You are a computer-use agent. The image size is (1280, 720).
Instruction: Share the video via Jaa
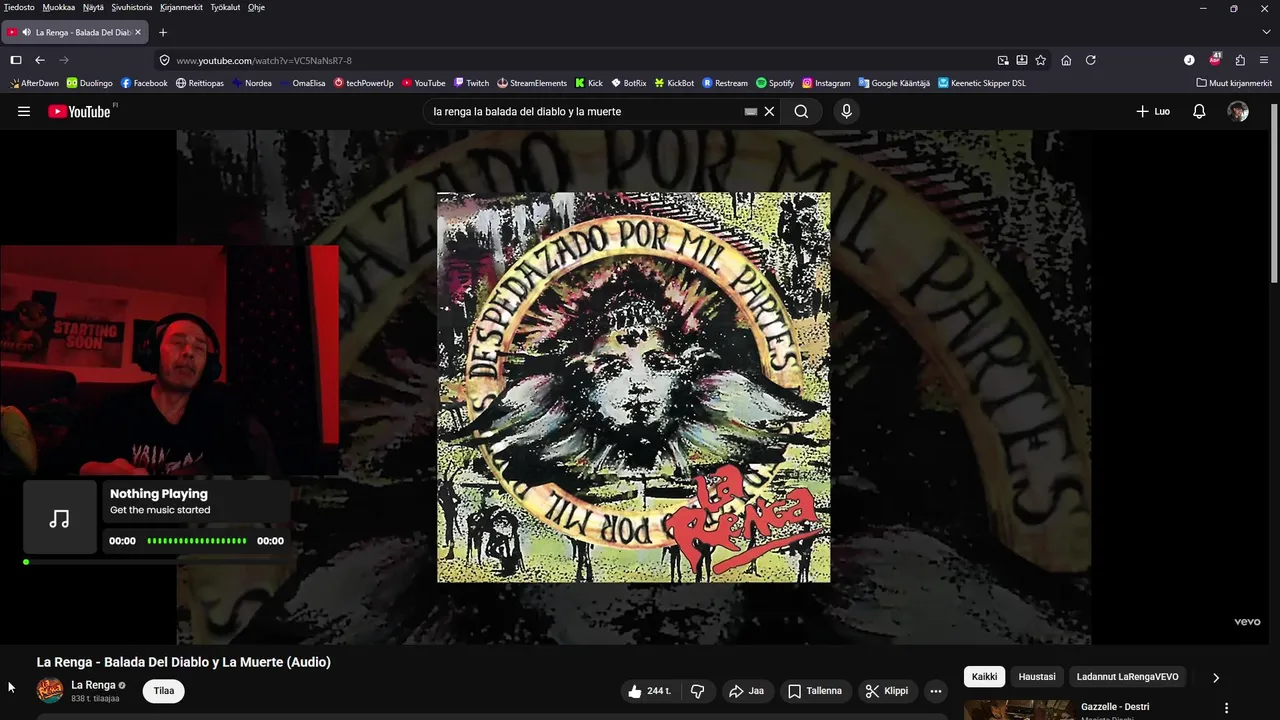(746, 691)
